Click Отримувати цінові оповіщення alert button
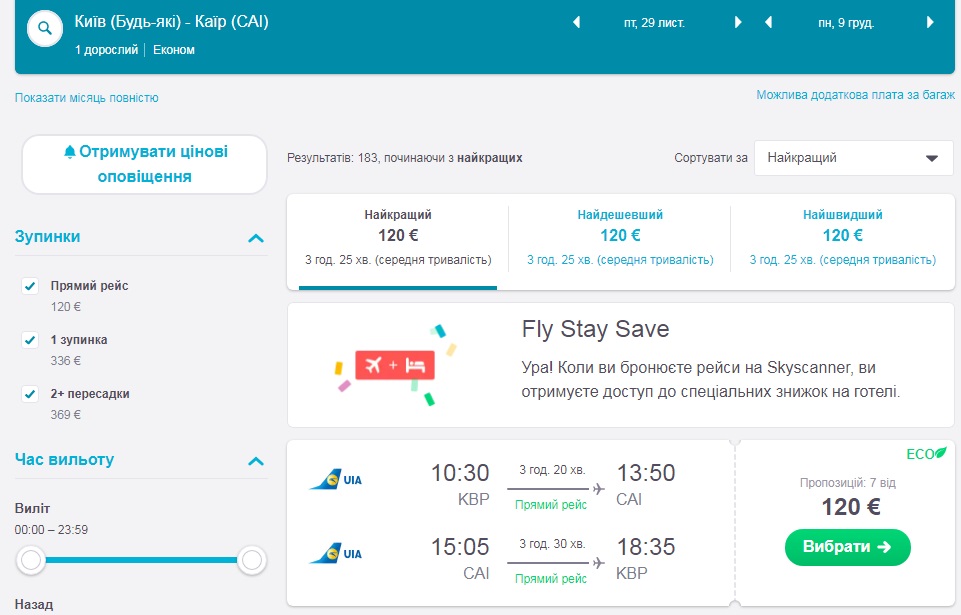This screenshot has width=961, height=615. point(145,164)
